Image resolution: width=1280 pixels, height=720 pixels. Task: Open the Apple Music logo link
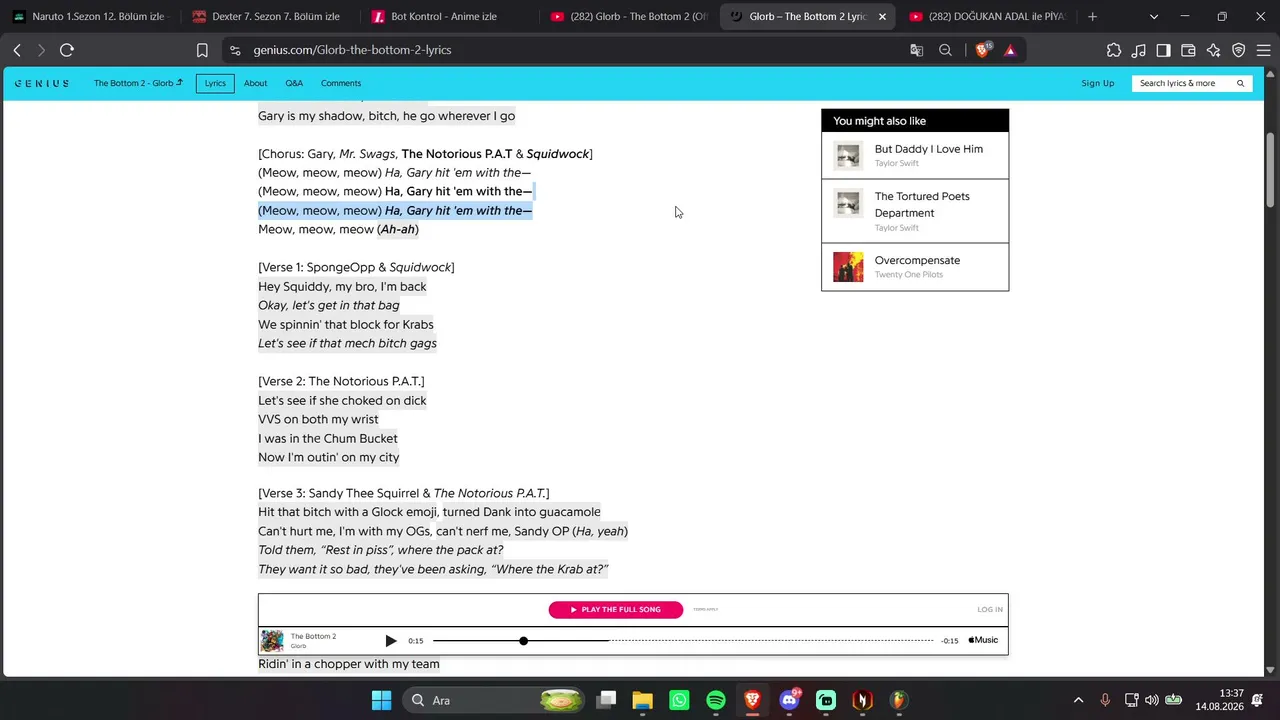coord(983,640)
